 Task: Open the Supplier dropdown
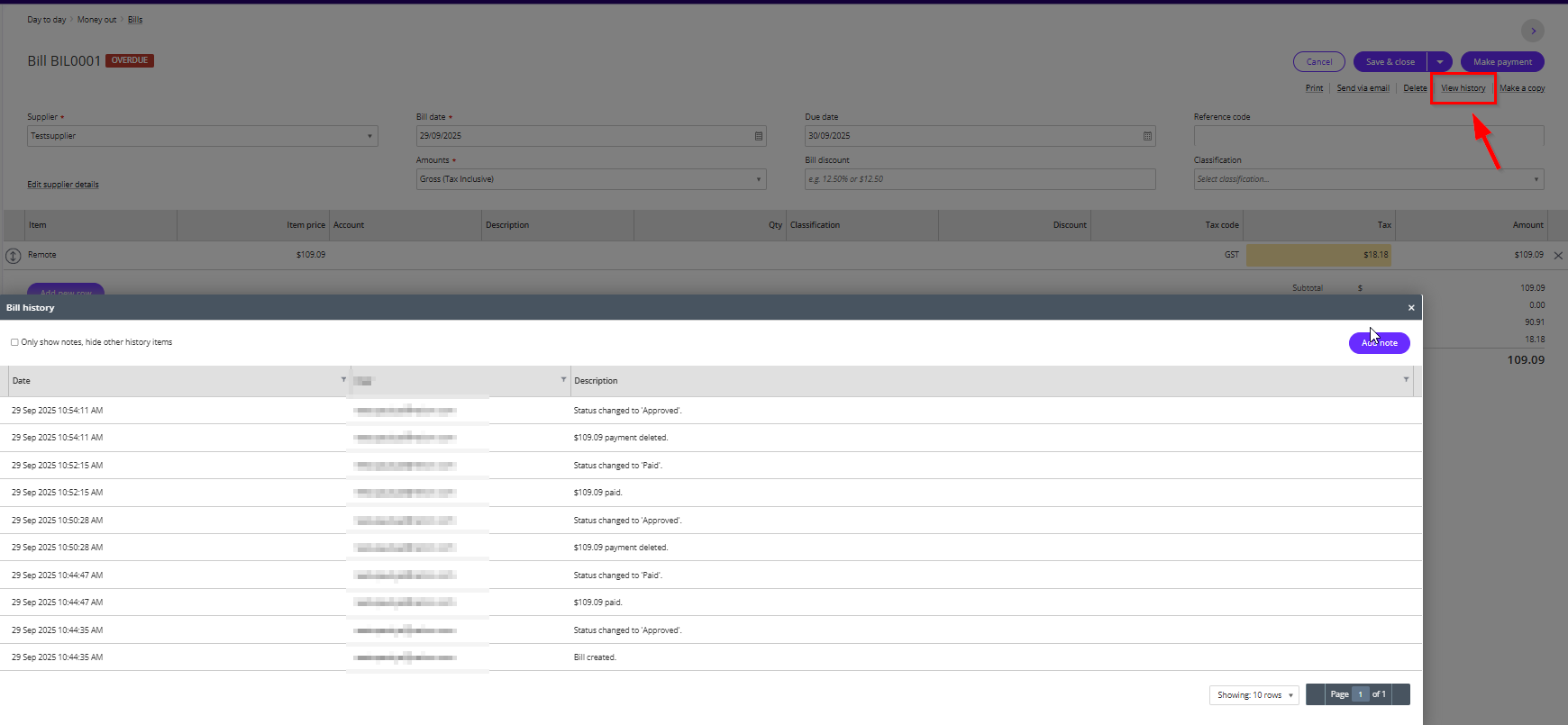point(202,136)
